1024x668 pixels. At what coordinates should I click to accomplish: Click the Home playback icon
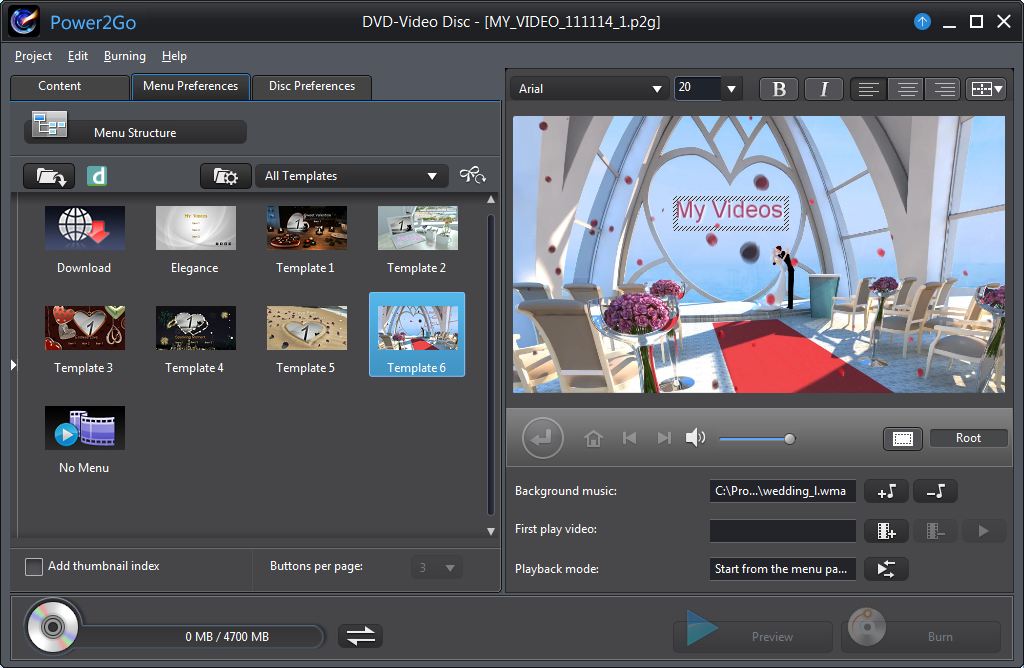point(594,438)
